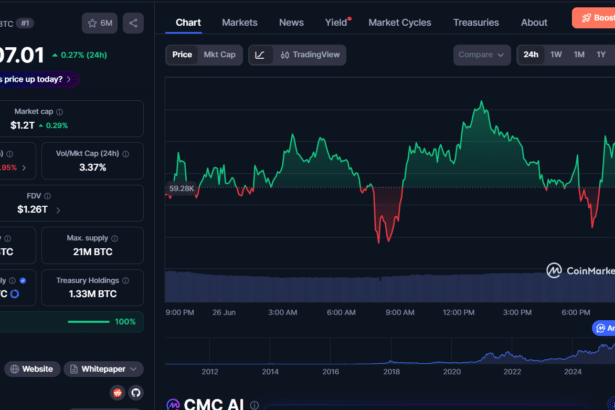615x410 pixels.
Task: Open GitHub source code icon
Action: [x=136, y=393]
